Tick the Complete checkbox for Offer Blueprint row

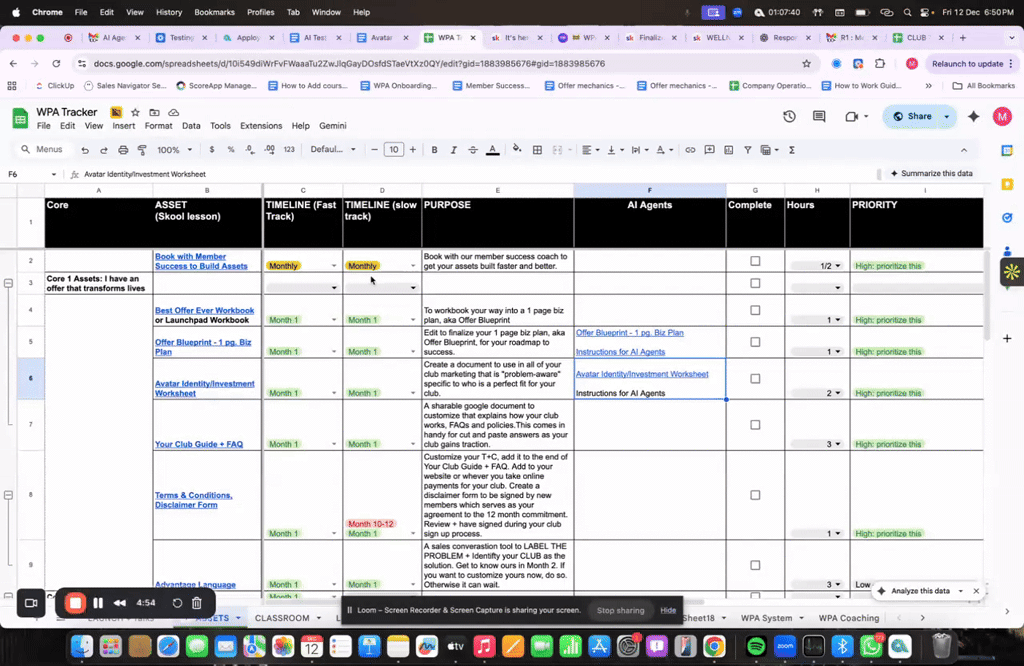click(x=755, y=342)
